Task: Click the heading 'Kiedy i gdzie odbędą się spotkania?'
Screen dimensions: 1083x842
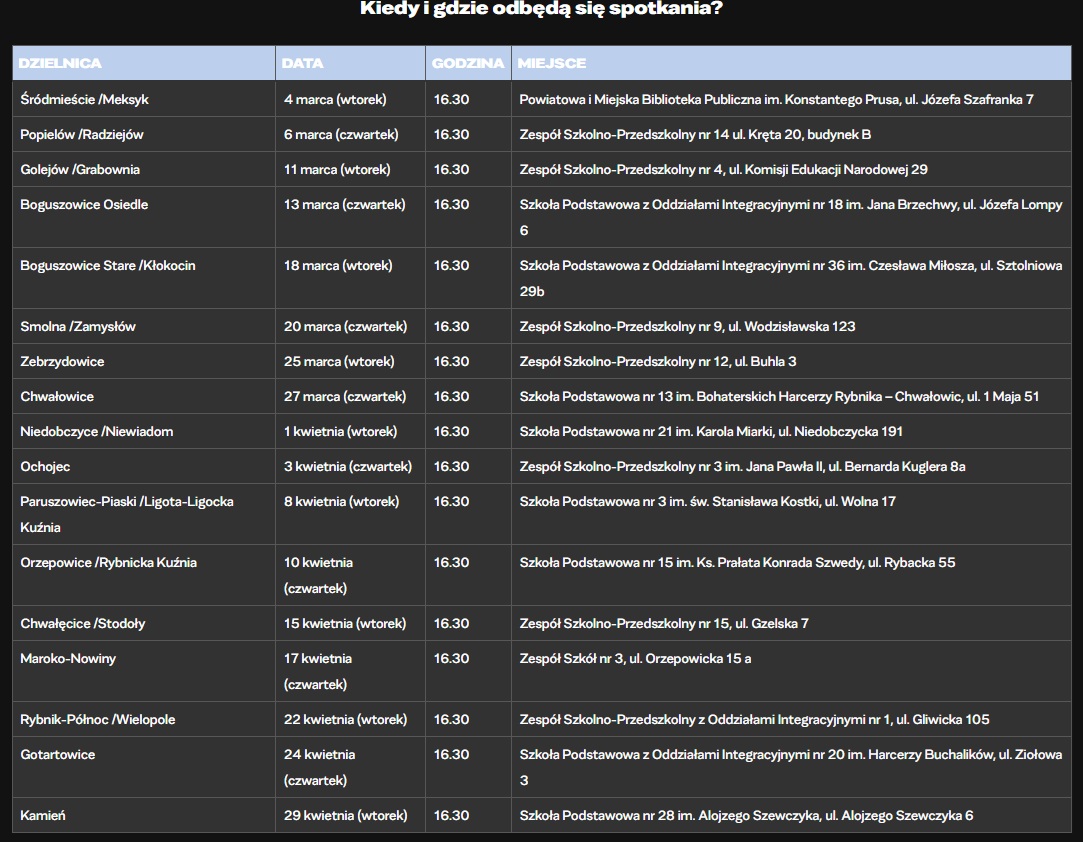Action: tap(541, 9)
